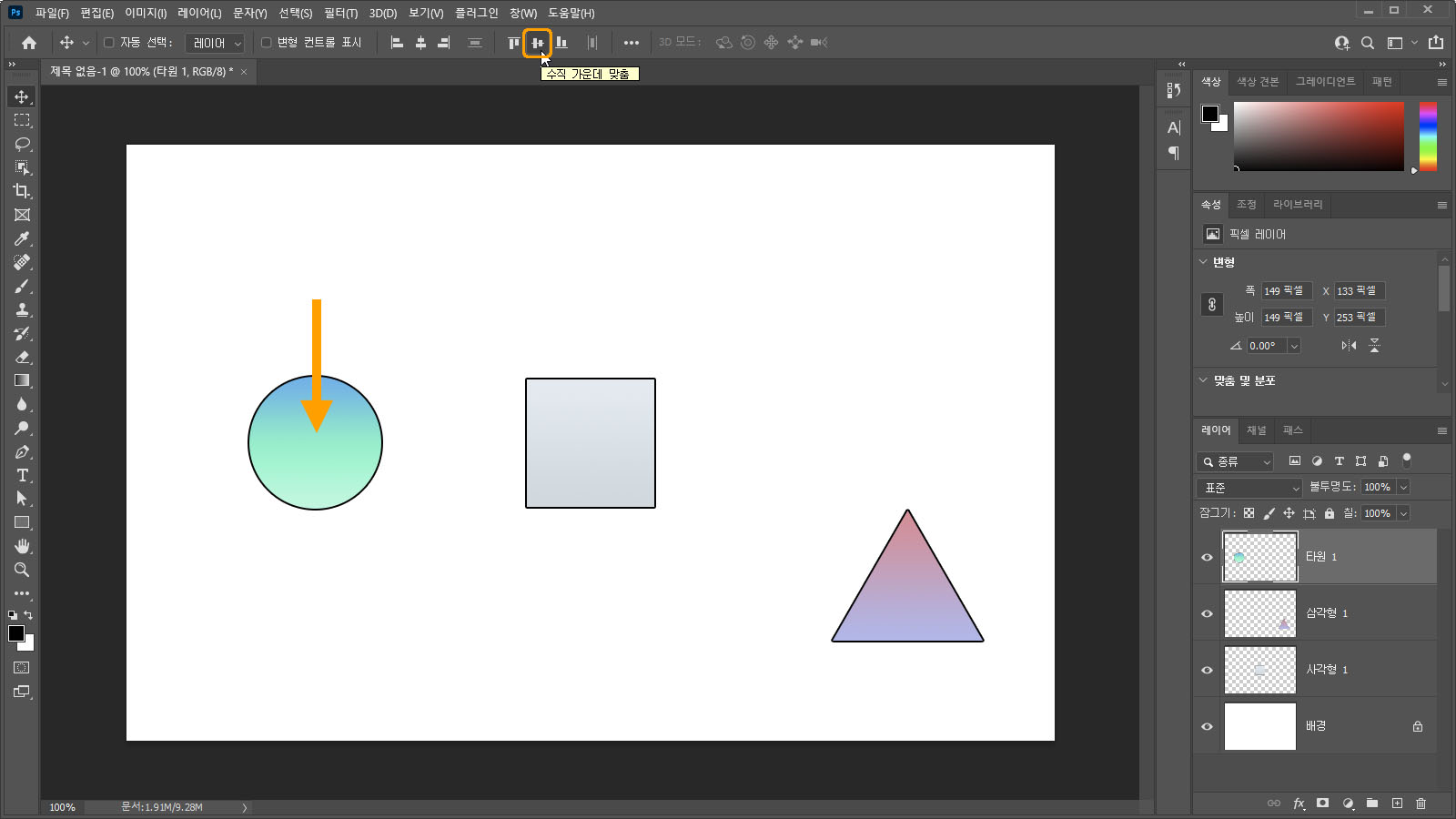Switch to the 채널 tab

(x=1256, y=430)
